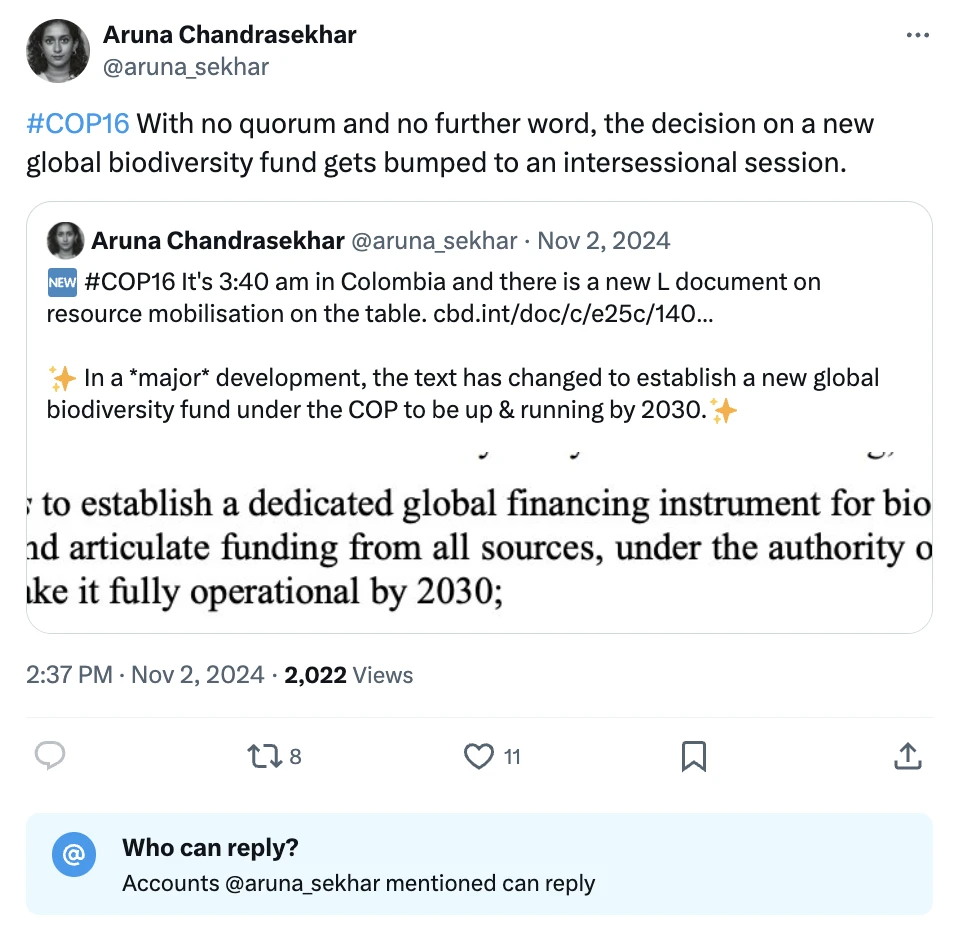Click the blue @ icon in the reply restriction banner
The width and height of the screenshot is (958, 940).
tap(73, 855)
